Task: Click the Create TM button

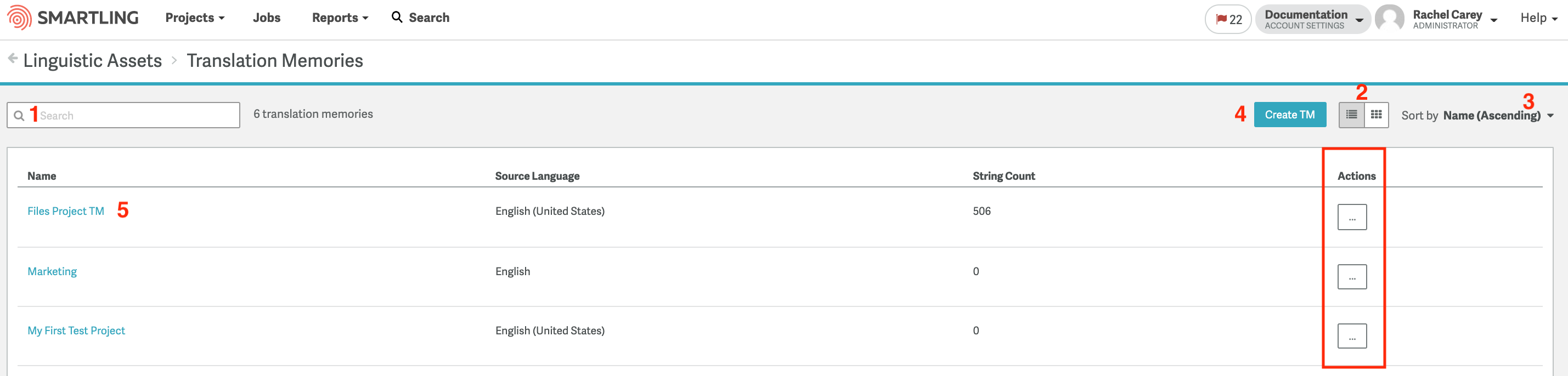Action: pyautogui.click(x=1290, y=115)
